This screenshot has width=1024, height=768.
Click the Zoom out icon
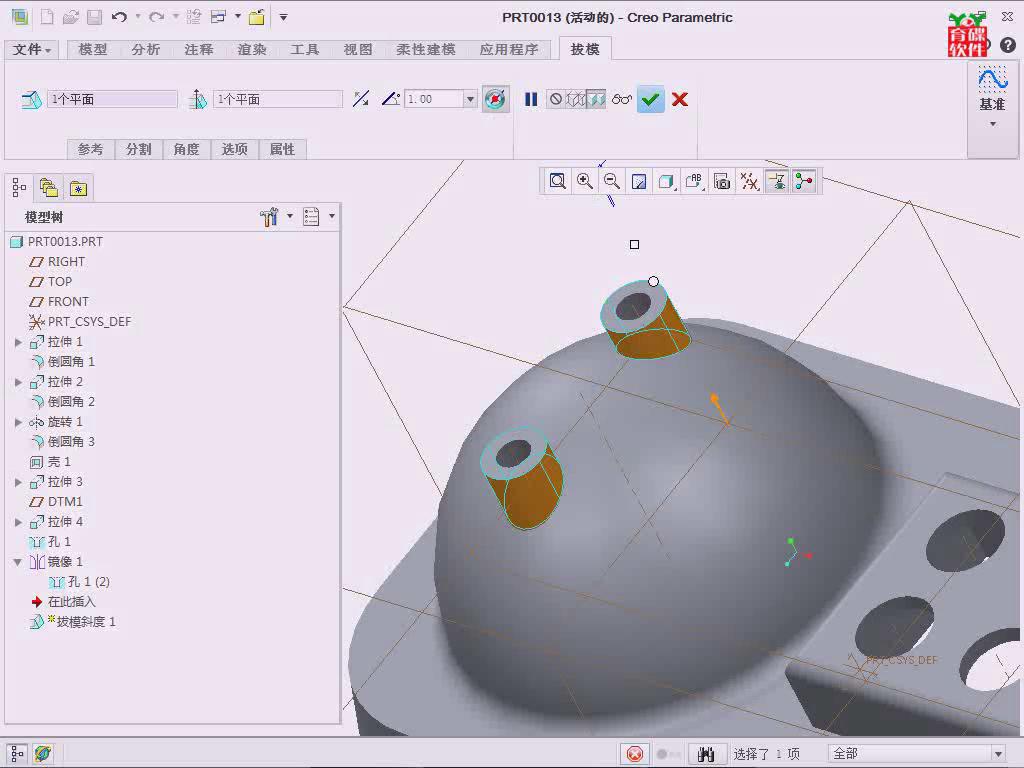(612, 181)
